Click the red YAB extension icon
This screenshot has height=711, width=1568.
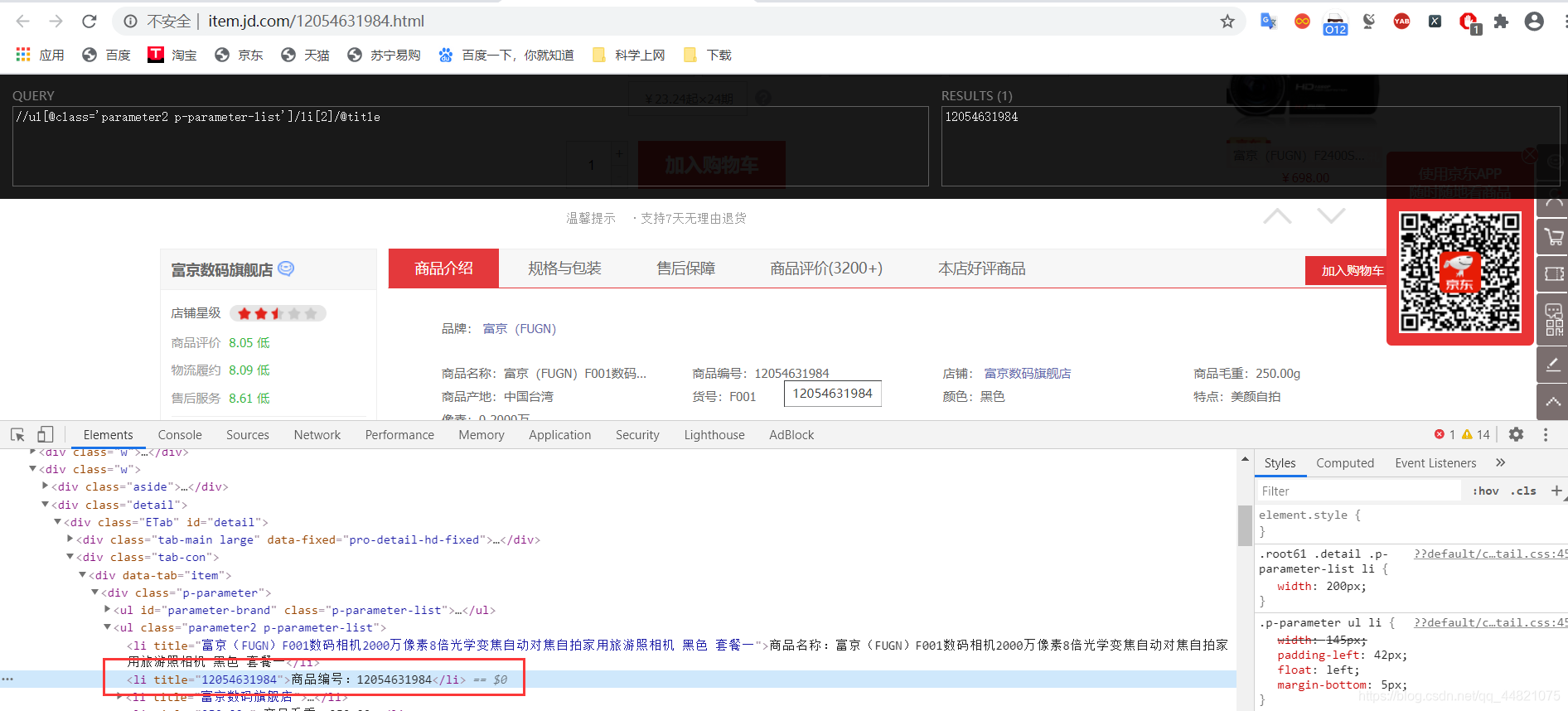tap(1401, 21)
